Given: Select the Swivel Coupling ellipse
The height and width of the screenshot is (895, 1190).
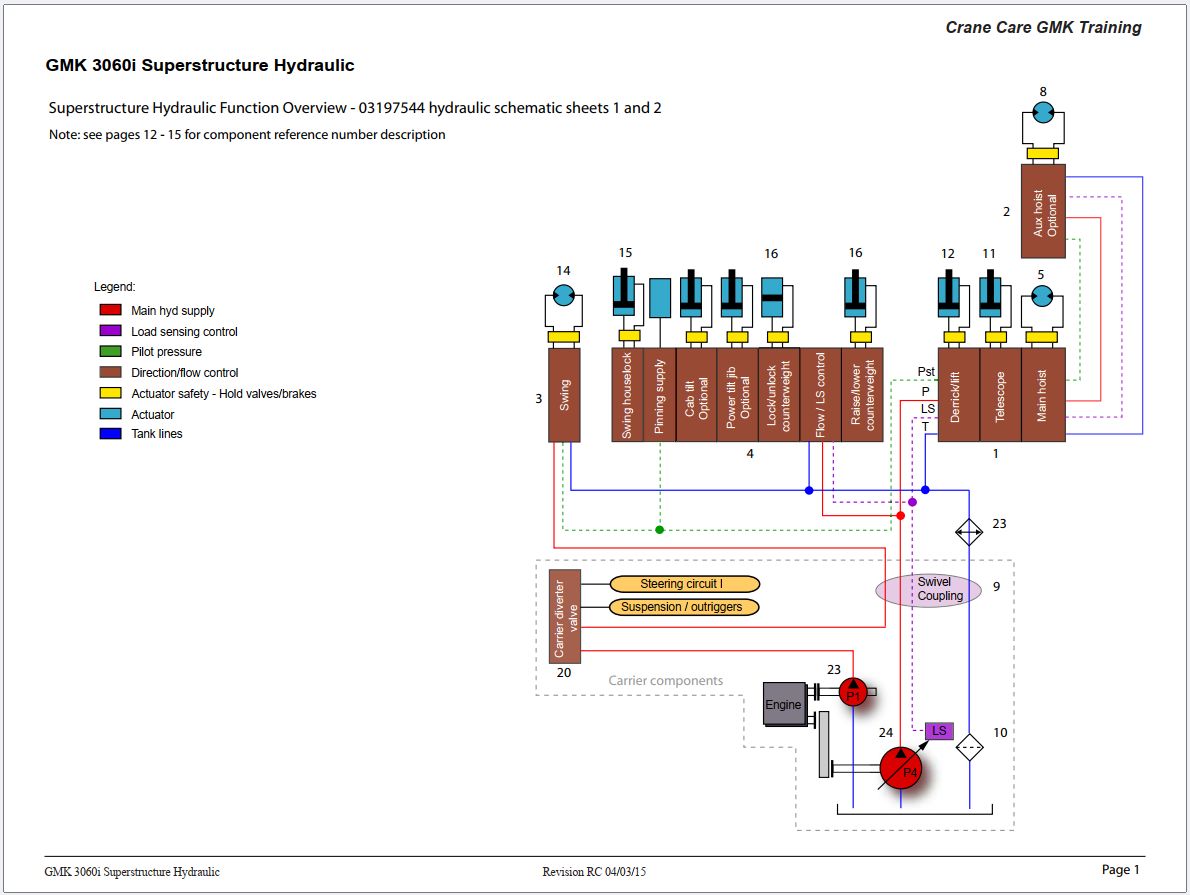Looking at the screenshot, I should (x=929, y=590).
